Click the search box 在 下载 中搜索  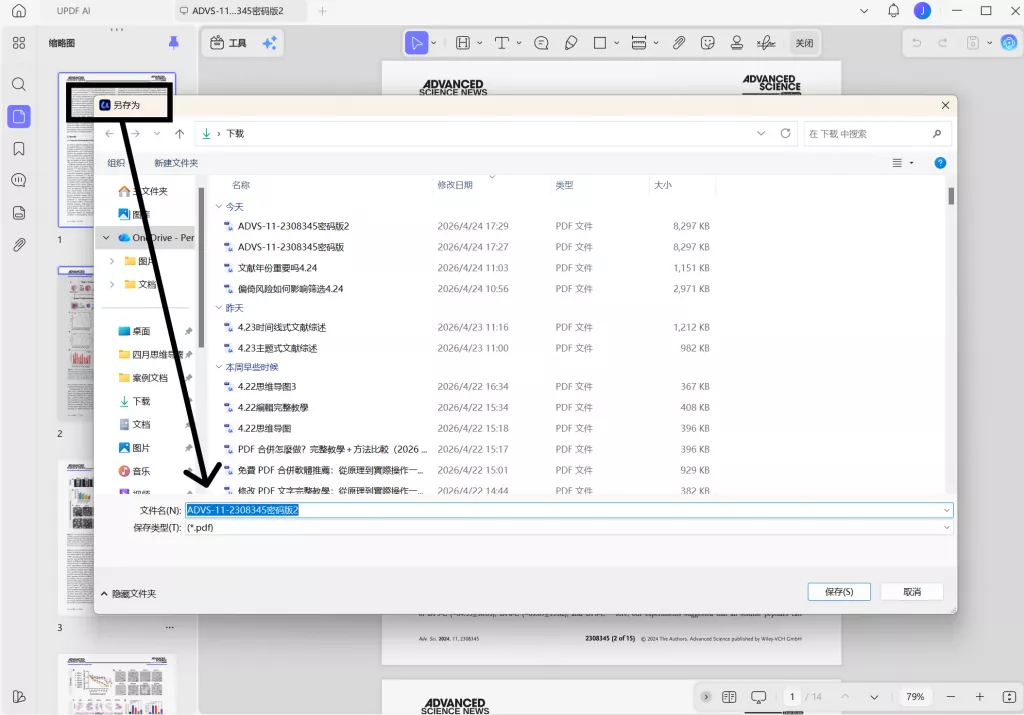click(876, 133)
